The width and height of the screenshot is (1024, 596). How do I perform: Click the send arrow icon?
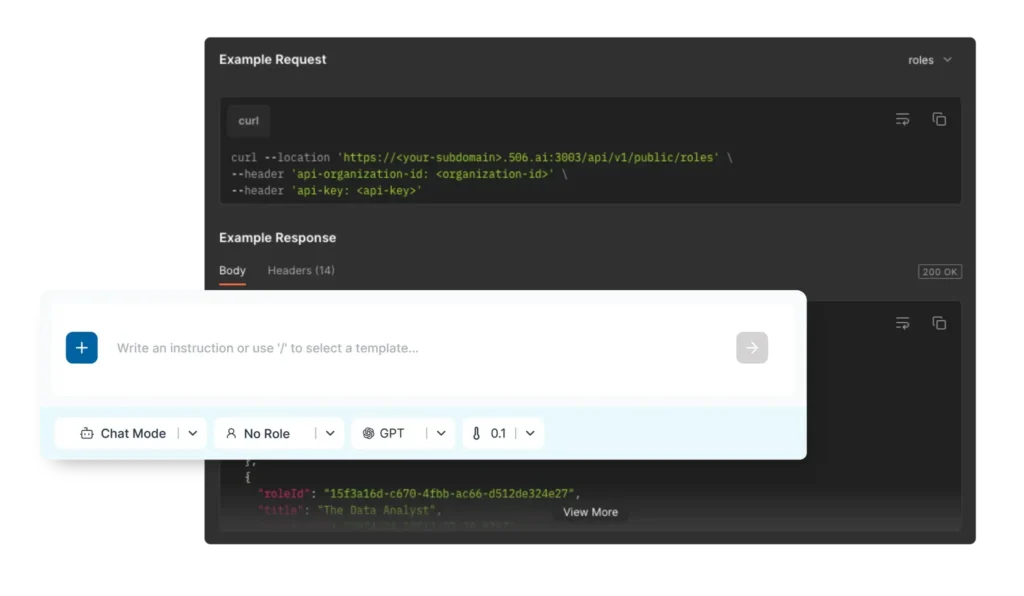point(752,347)
